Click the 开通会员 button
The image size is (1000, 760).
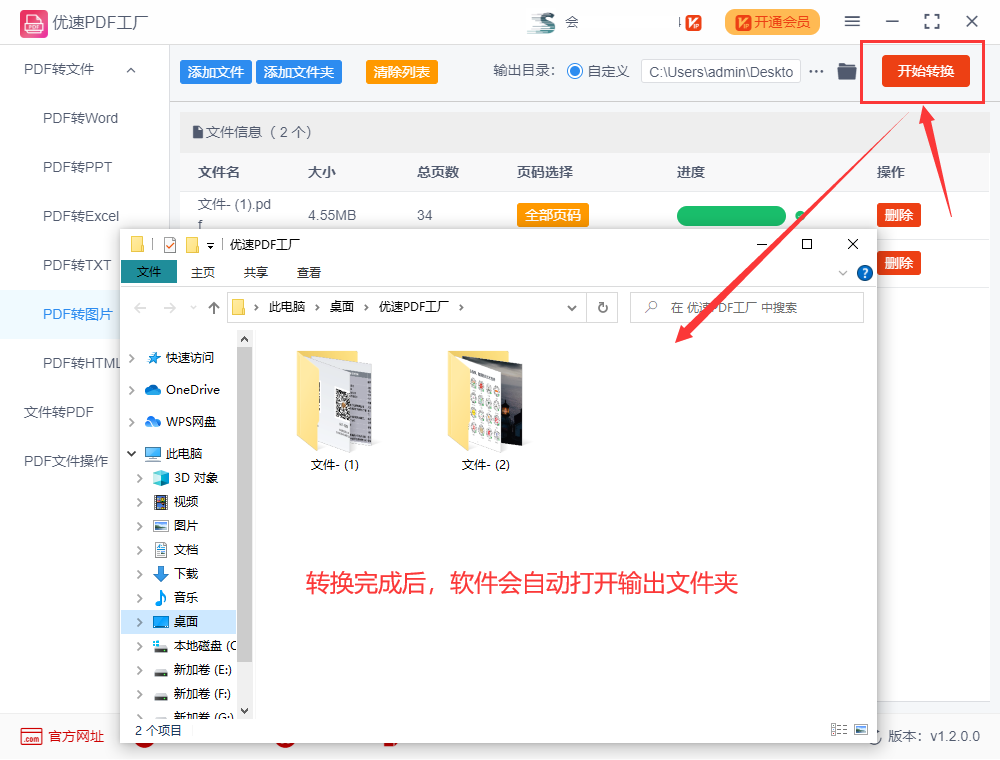click(x=772, y=22)
